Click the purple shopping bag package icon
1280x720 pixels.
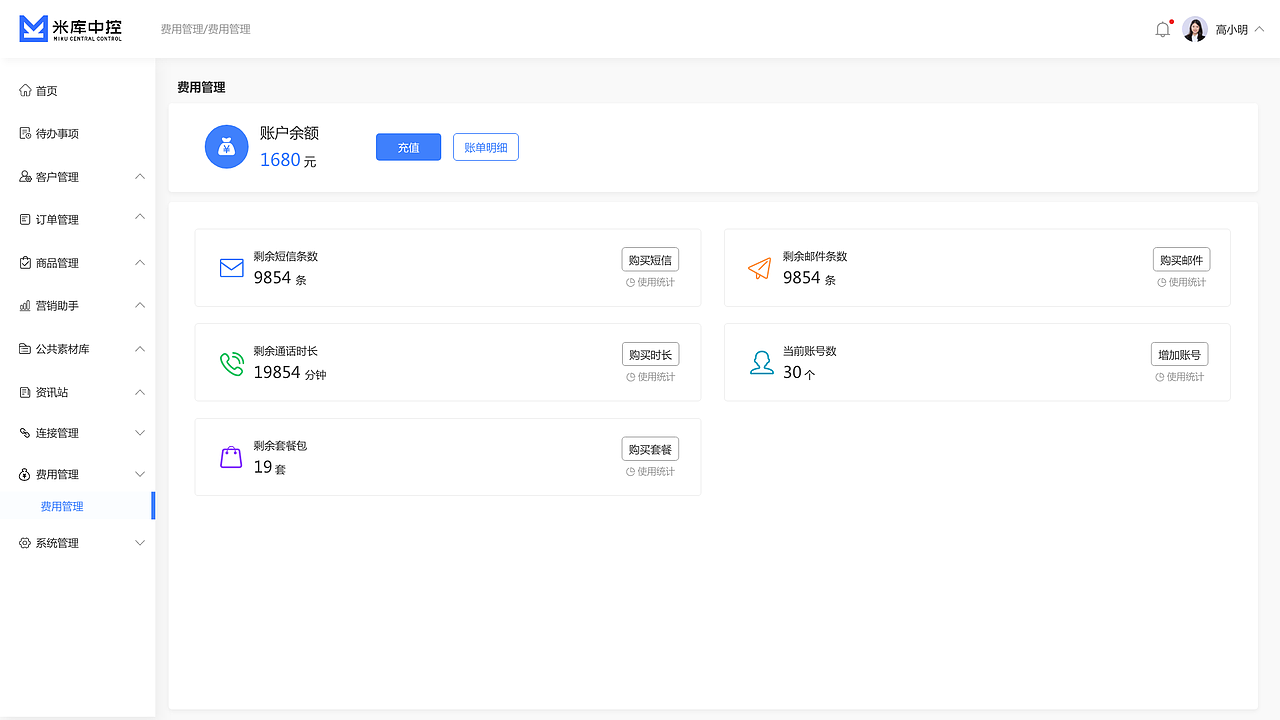click(x=231, y=457)
